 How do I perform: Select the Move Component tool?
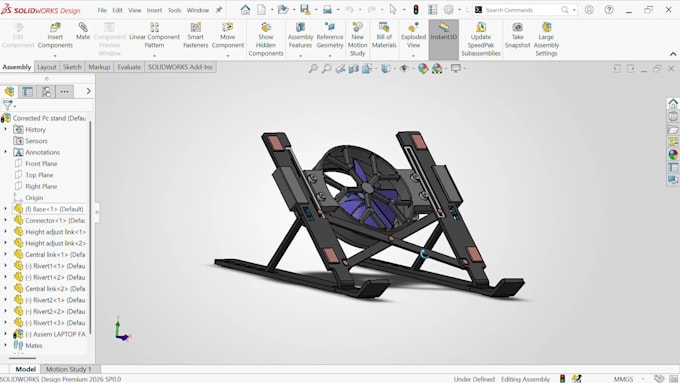click(228, 36)
